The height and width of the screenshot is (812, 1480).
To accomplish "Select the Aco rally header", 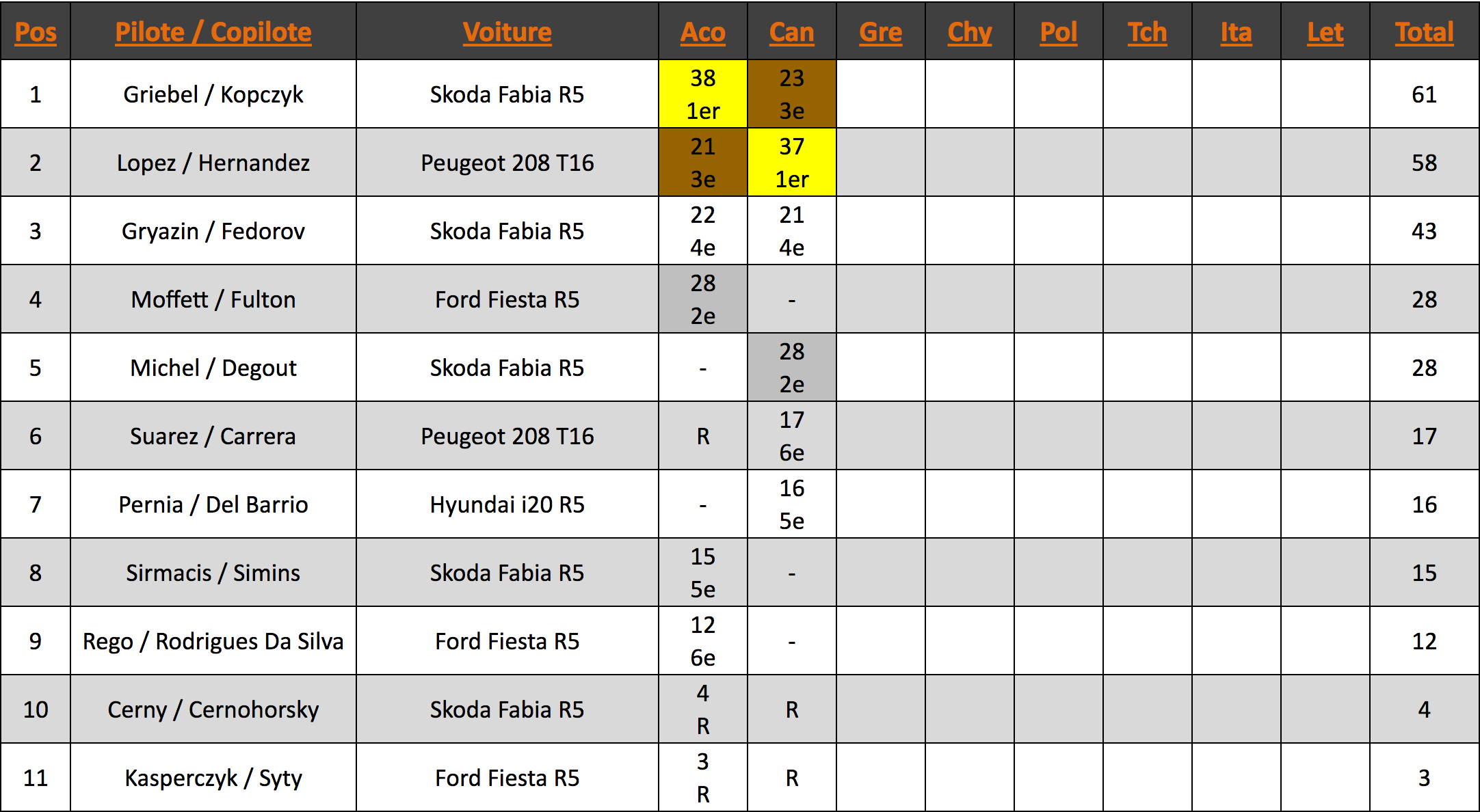I will 703,32.
